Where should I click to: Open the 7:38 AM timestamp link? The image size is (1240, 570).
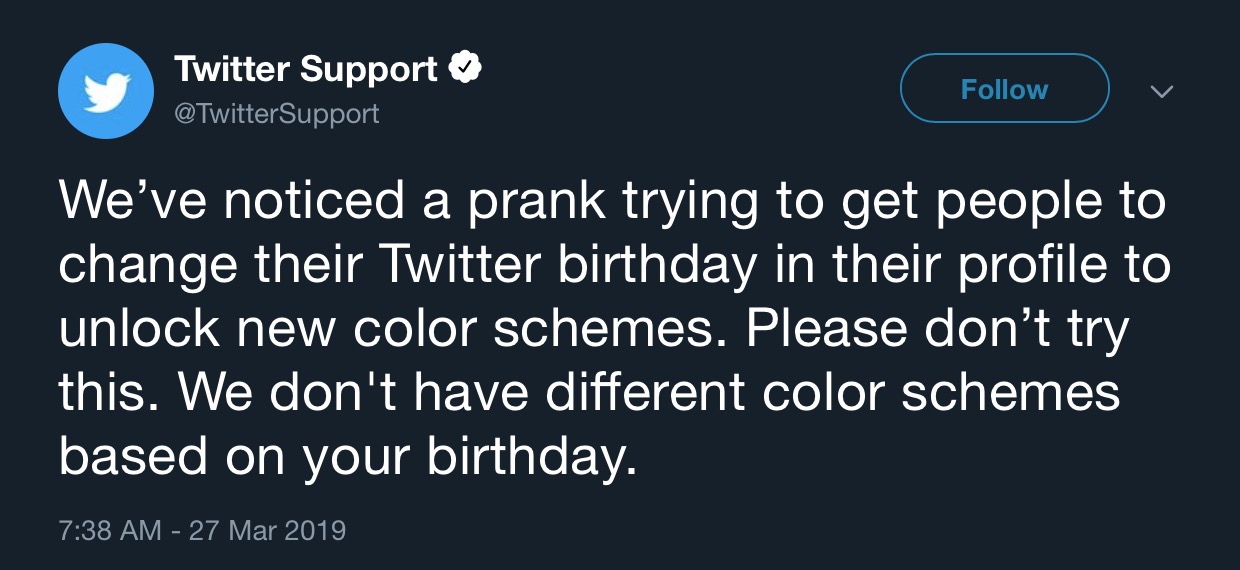(109, 529)
